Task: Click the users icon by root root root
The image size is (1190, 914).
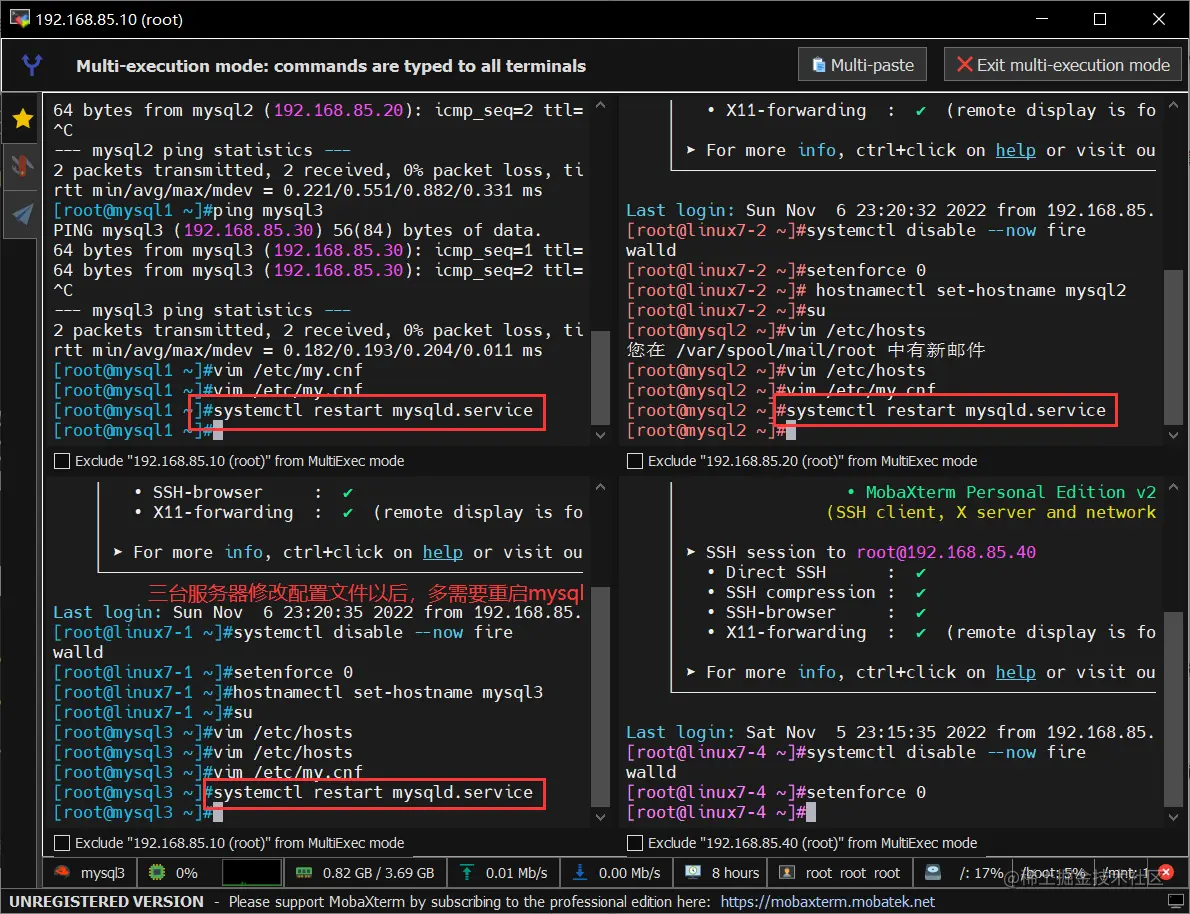Action: tap(787, 872)
